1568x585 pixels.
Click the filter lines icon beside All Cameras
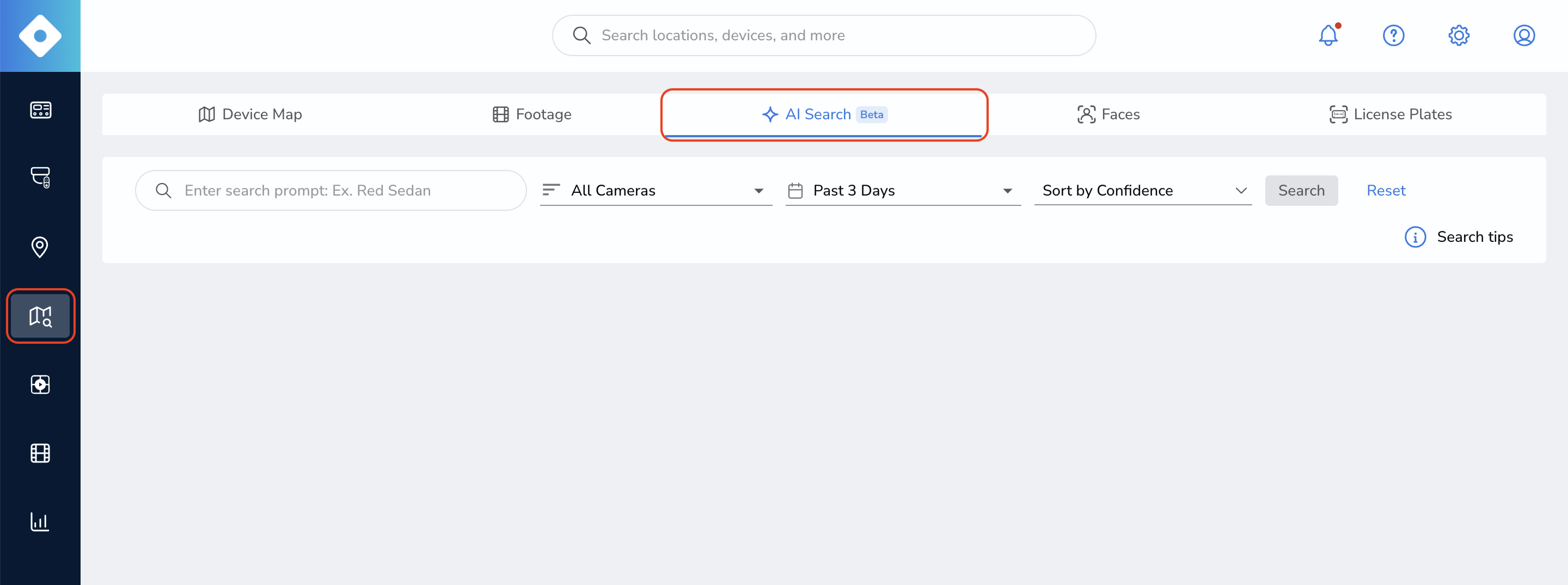(550, 190)
